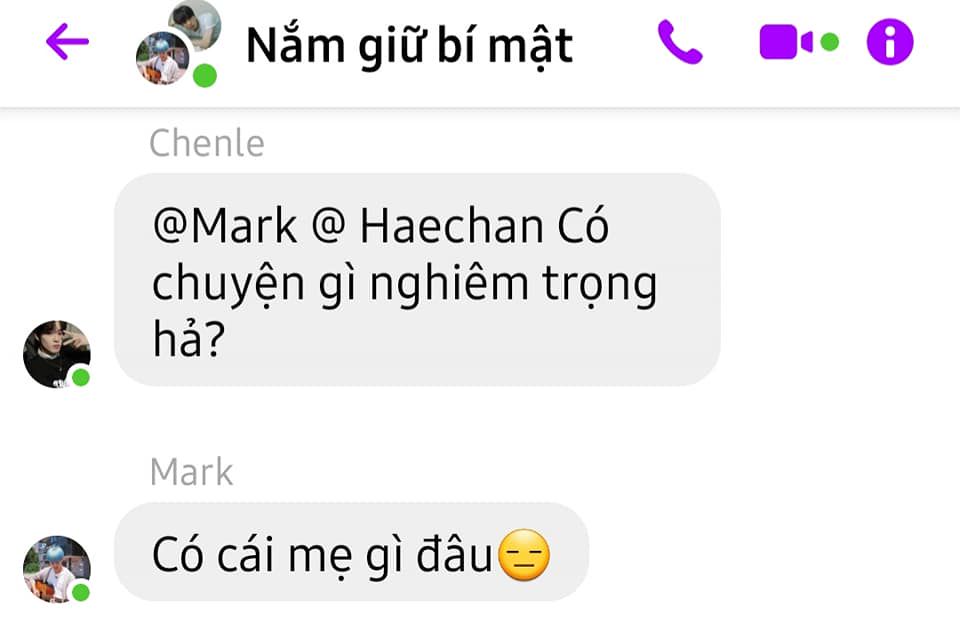Start a video call with camera icon
This screenshot has height=621, width=960.
pos(786,42)
